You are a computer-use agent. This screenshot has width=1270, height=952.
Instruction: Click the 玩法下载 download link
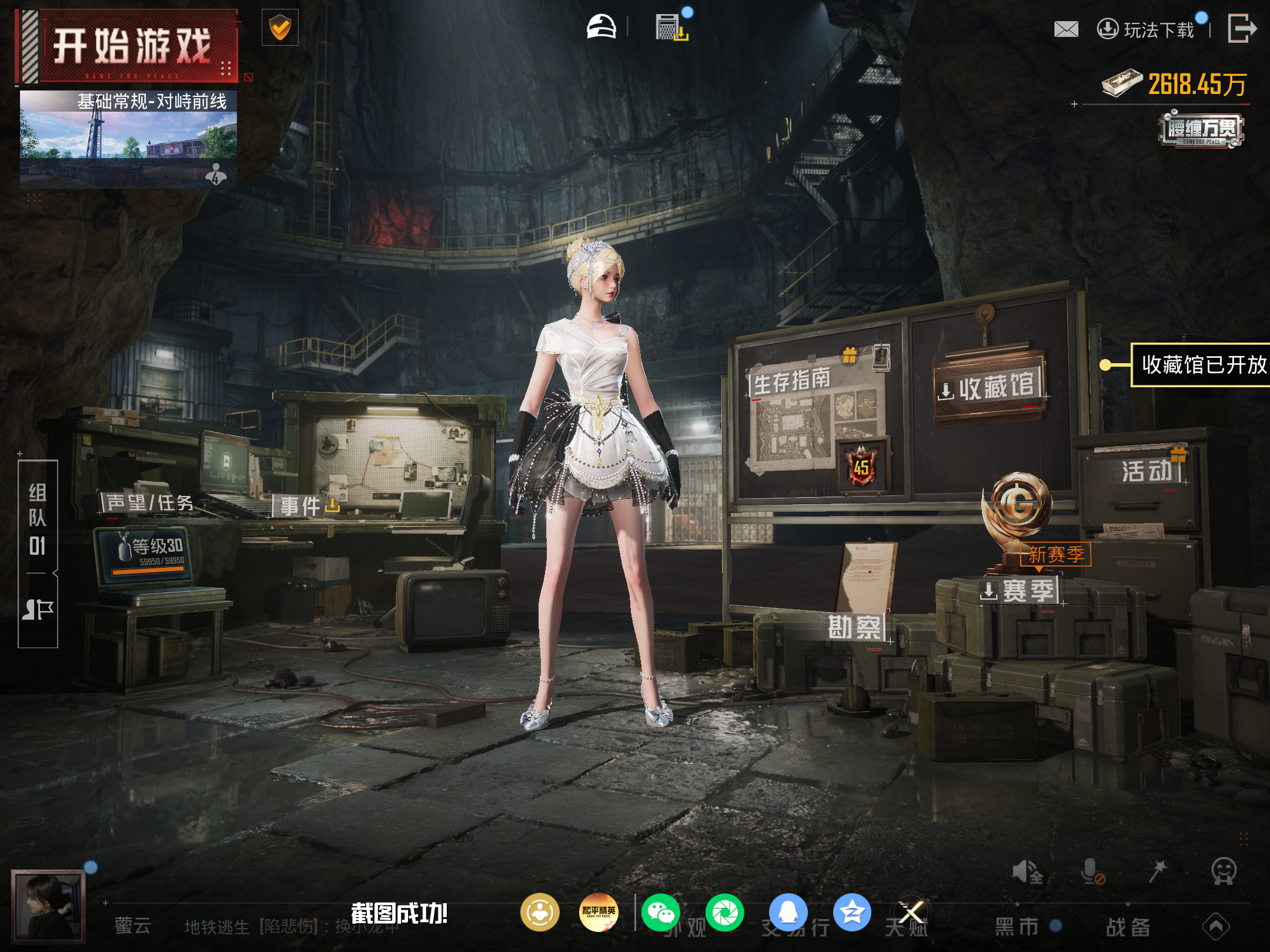tap(1146, 29)
